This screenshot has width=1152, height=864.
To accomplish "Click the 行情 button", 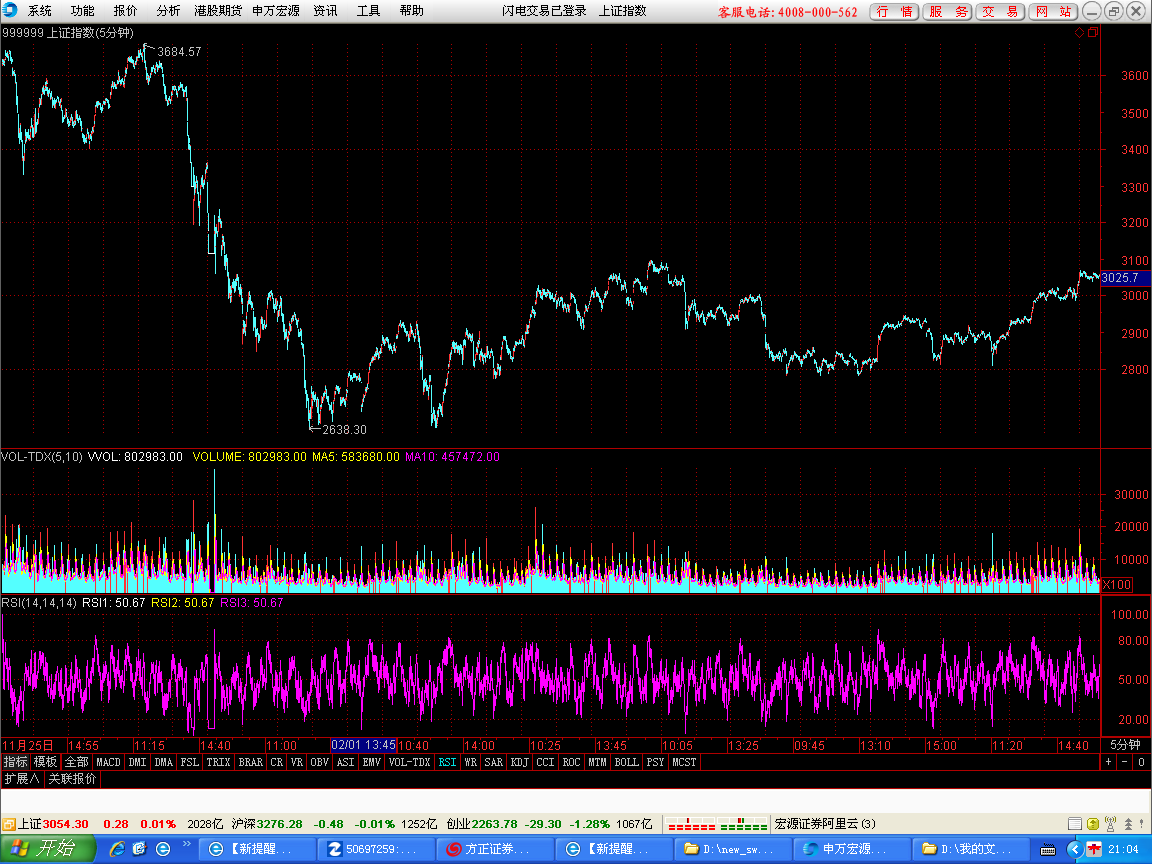I will (894, 11).
